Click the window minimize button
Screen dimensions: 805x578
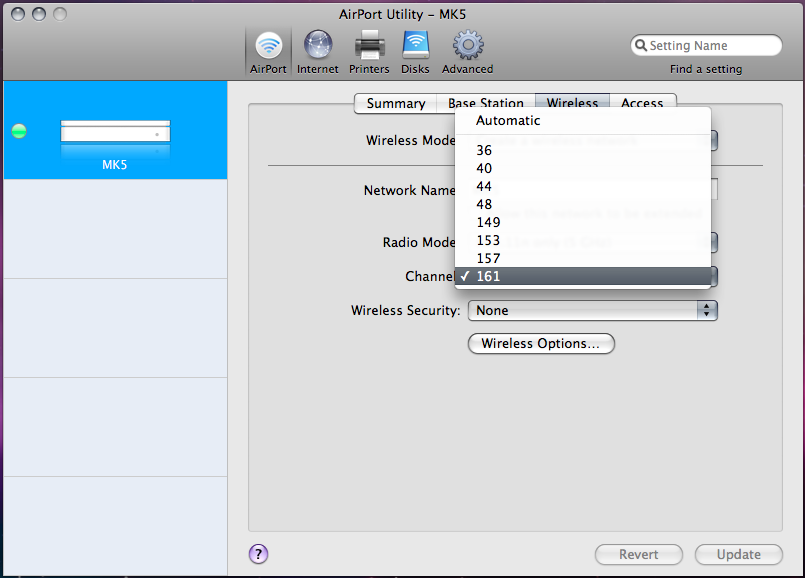pos(39,14)
